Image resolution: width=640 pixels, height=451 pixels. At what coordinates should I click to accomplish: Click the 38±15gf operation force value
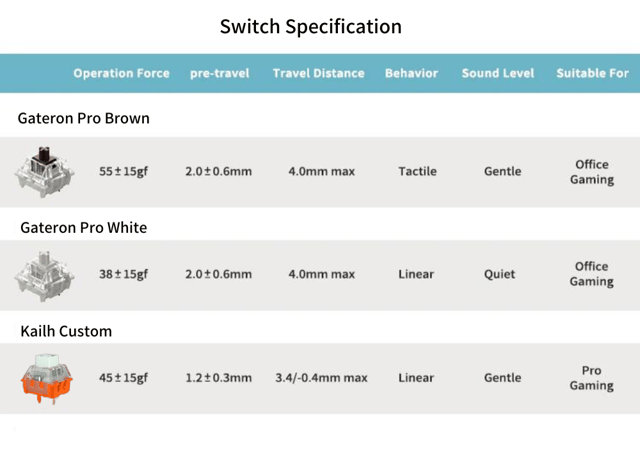[x=123, y=274]
